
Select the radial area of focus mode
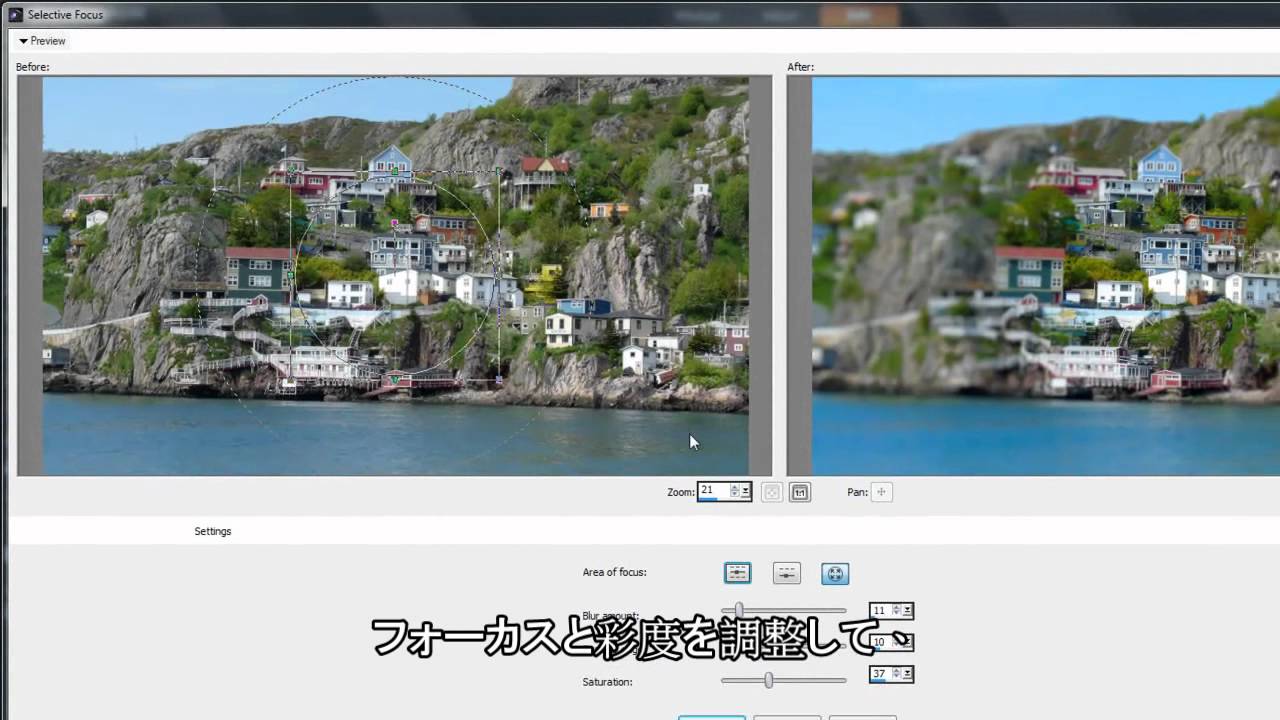pos(835,573)
